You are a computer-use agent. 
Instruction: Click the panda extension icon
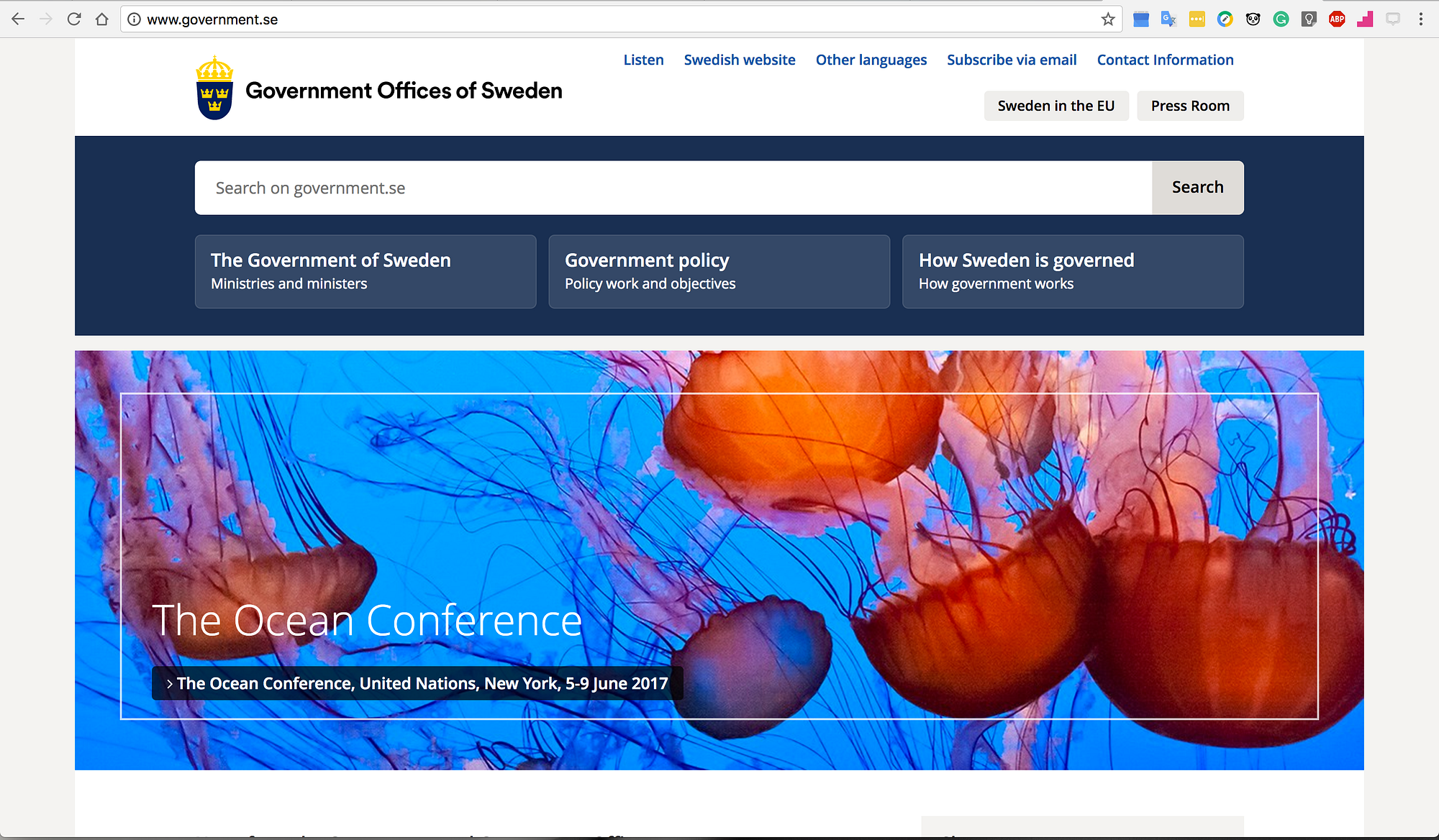1253,19
